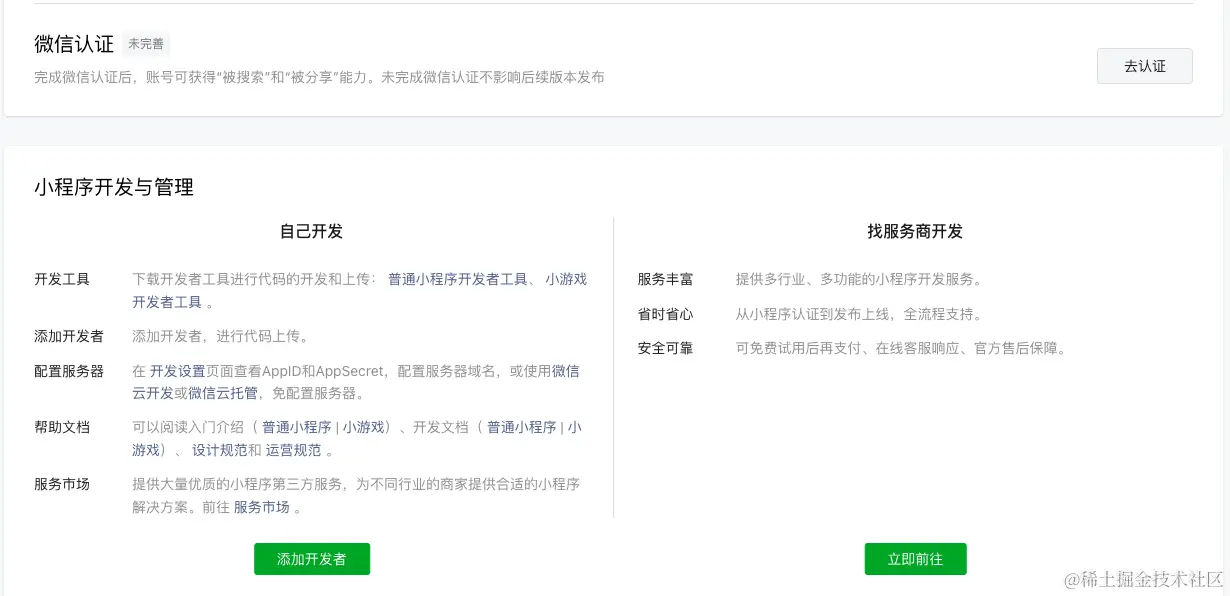Click the 服务市场 row label on left
Screen dimensions: 1230x596
(x=62, y=484)
